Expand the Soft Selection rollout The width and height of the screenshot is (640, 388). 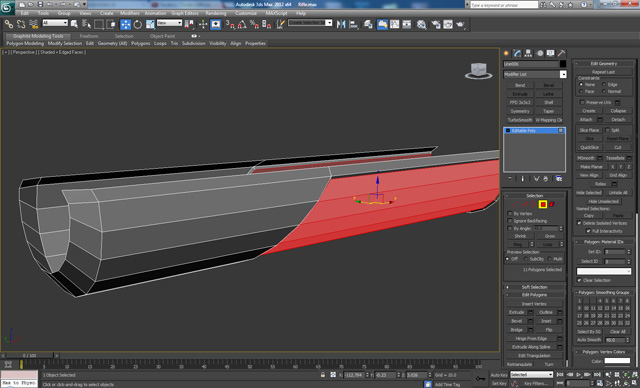click(535, 287)
